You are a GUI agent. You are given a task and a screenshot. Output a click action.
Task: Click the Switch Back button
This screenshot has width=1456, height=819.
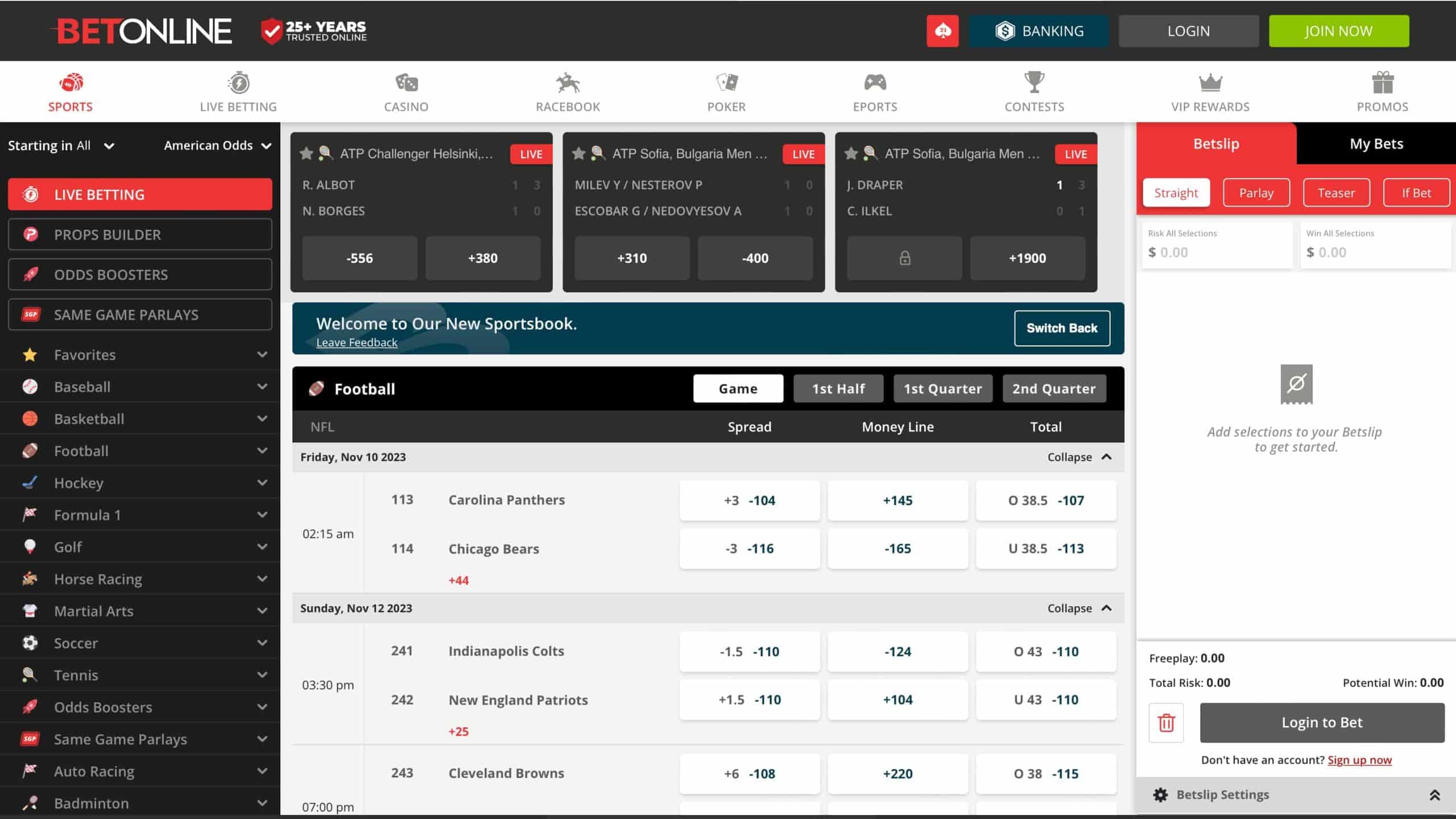[1061, 328]
